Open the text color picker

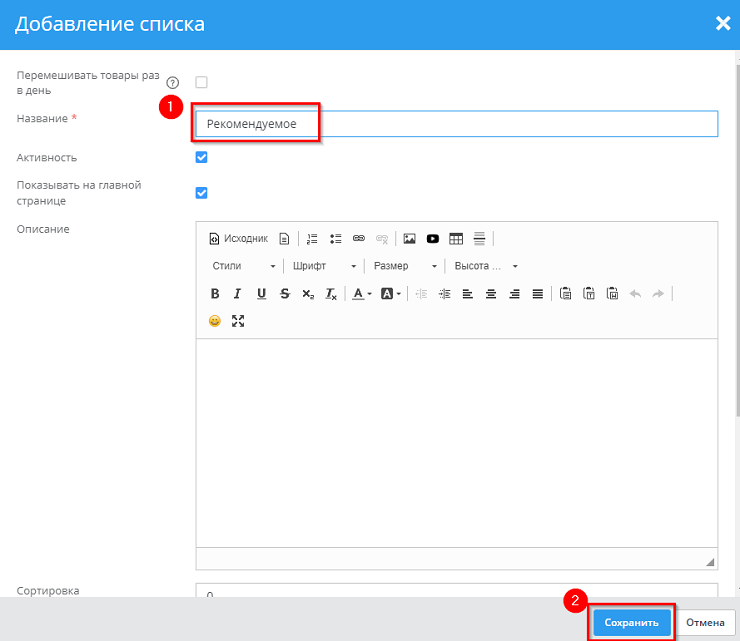(x=361, y=294)
